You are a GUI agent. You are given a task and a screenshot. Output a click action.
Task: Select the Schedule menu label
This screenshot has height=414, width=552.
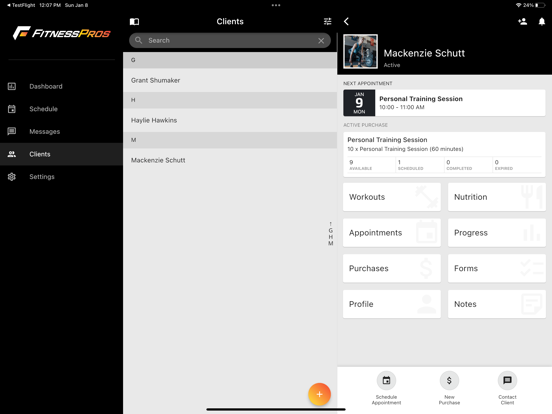43,109
